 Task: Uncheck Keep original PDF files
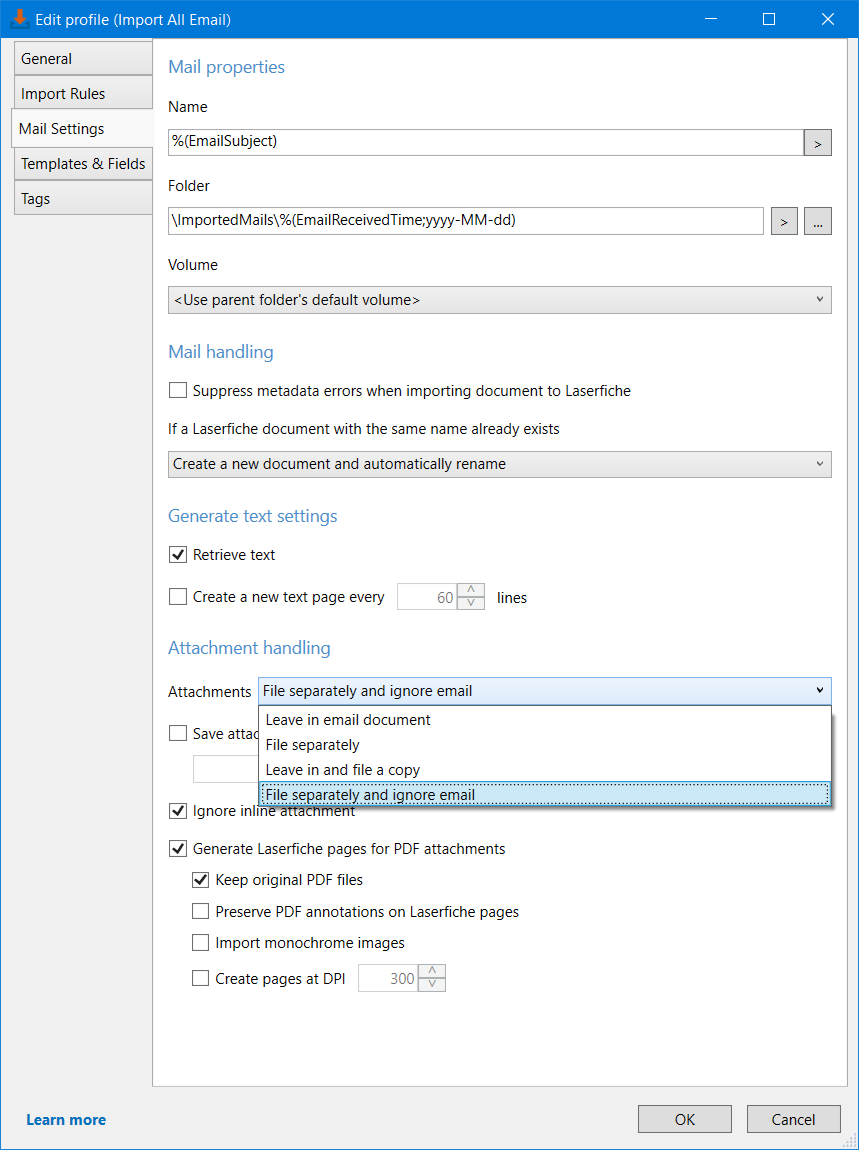tap(200, 879)
